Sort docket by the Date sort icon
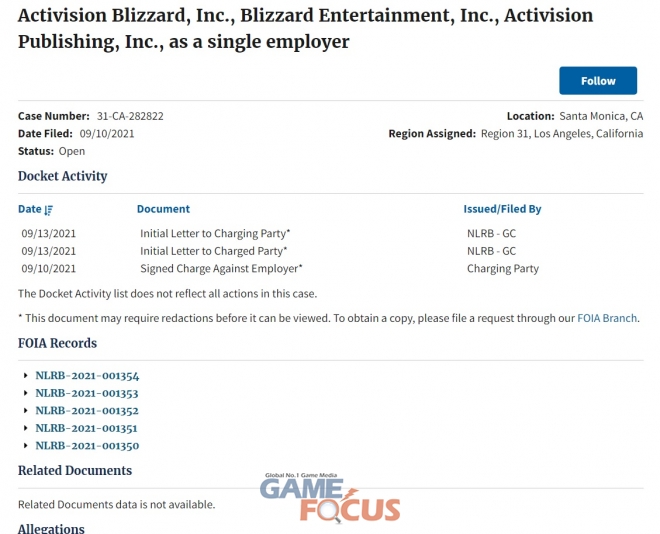This screenshot has height=534, width=660. click(49, 210)
